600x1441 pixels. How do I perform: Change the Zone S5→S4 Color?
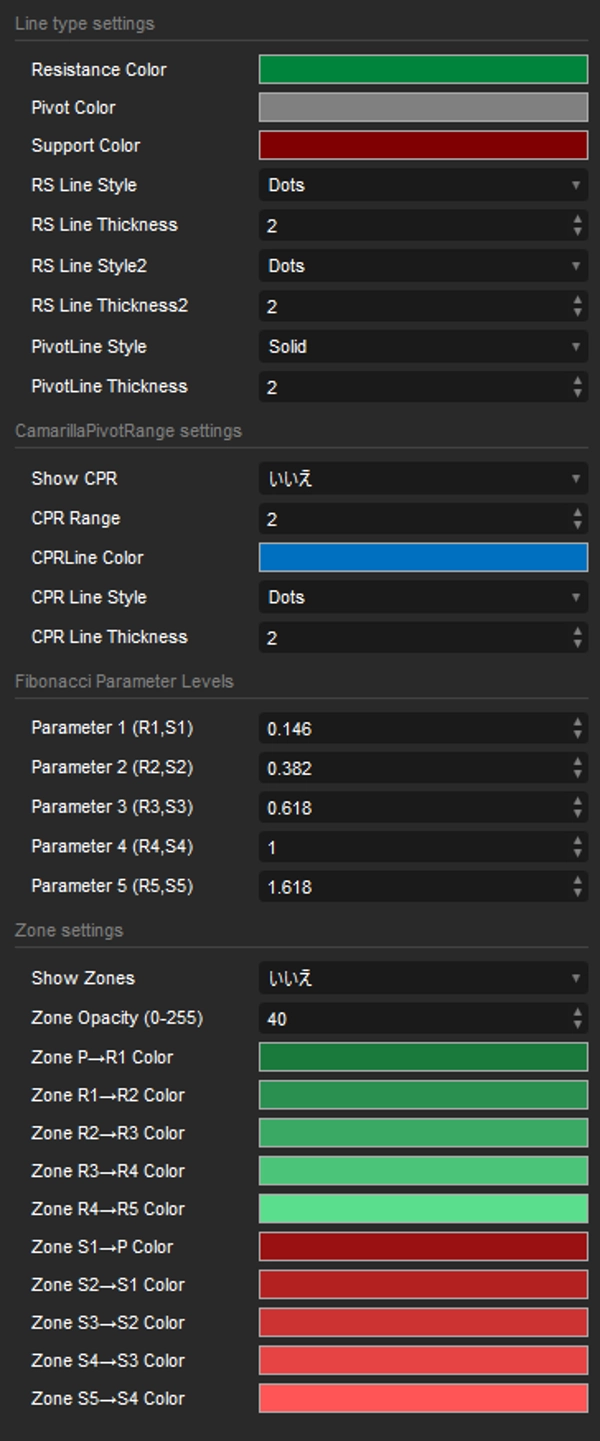click(x=422, y=1399)
